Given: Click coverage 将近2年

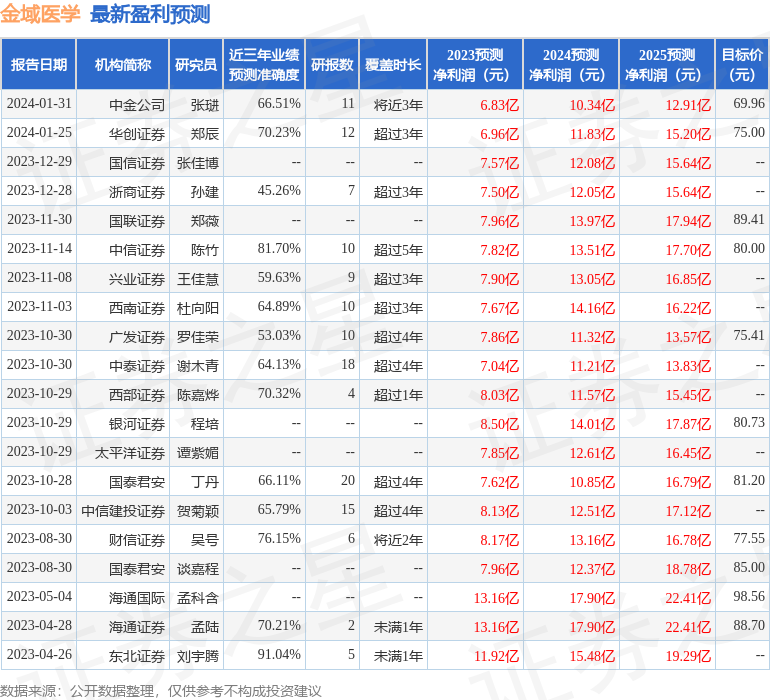Looking at the screenshot, I should point(398,539).
